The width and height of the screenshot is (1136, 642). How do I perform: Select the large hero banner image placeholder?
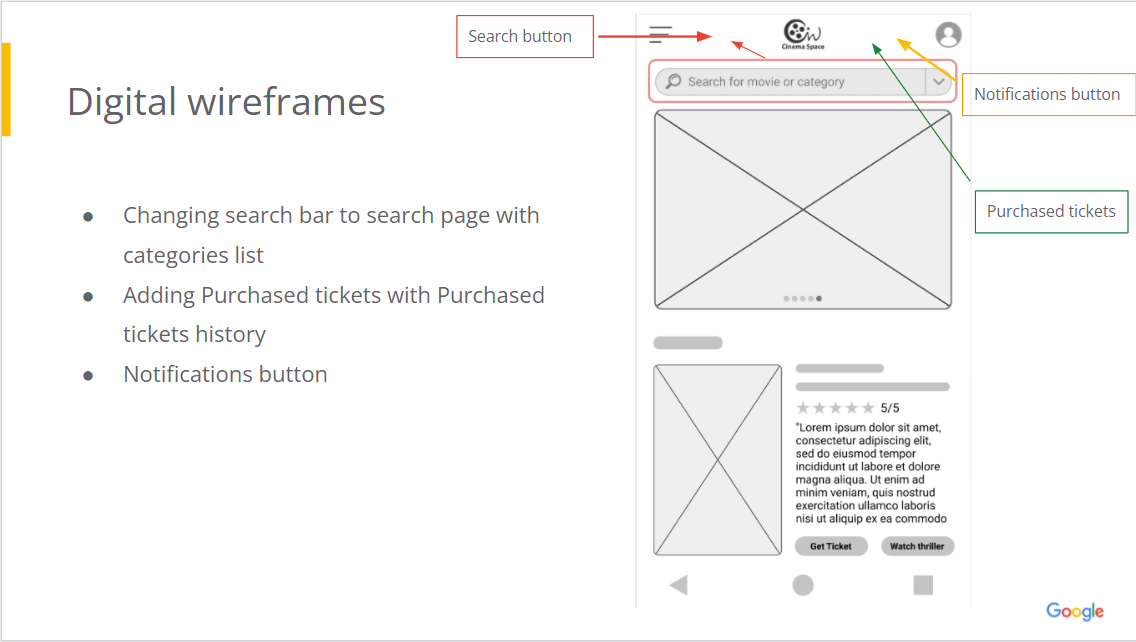[803, 209]
